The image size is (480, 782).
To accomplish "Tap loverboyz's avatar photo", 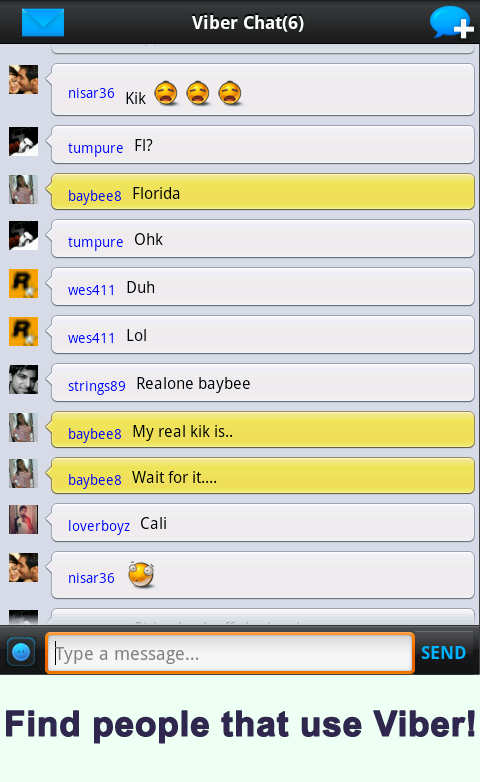I will 23,520.
